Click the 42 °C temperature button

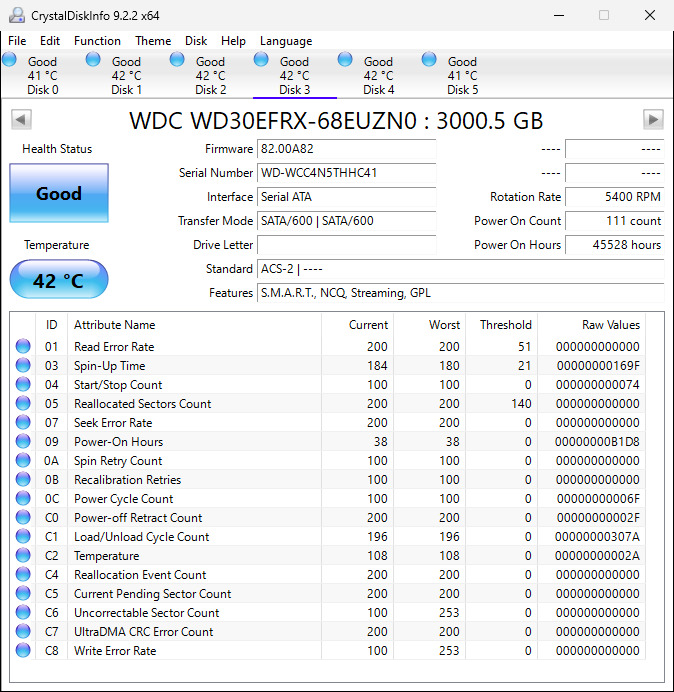pos(59,280)
